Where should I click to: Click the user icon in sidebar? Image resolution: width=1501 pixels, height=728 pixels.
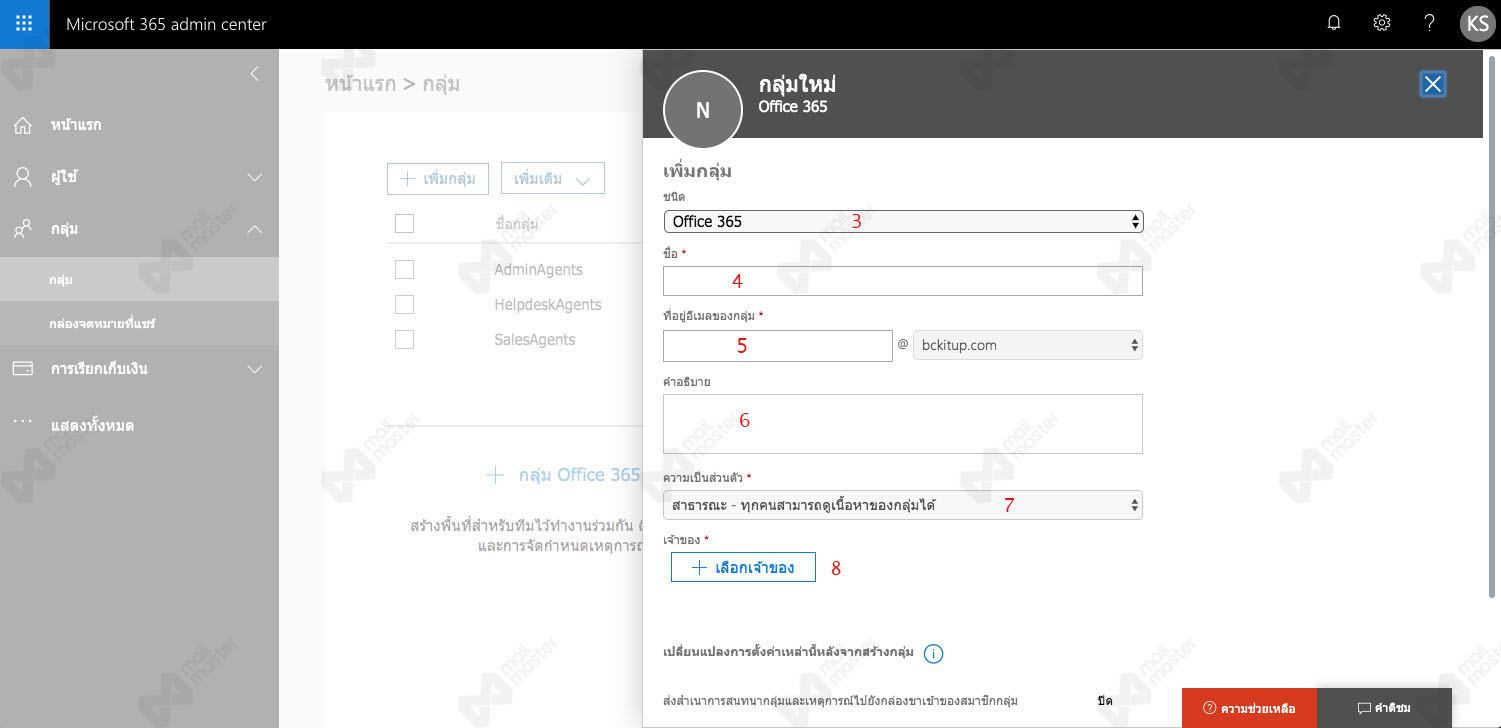23,177
